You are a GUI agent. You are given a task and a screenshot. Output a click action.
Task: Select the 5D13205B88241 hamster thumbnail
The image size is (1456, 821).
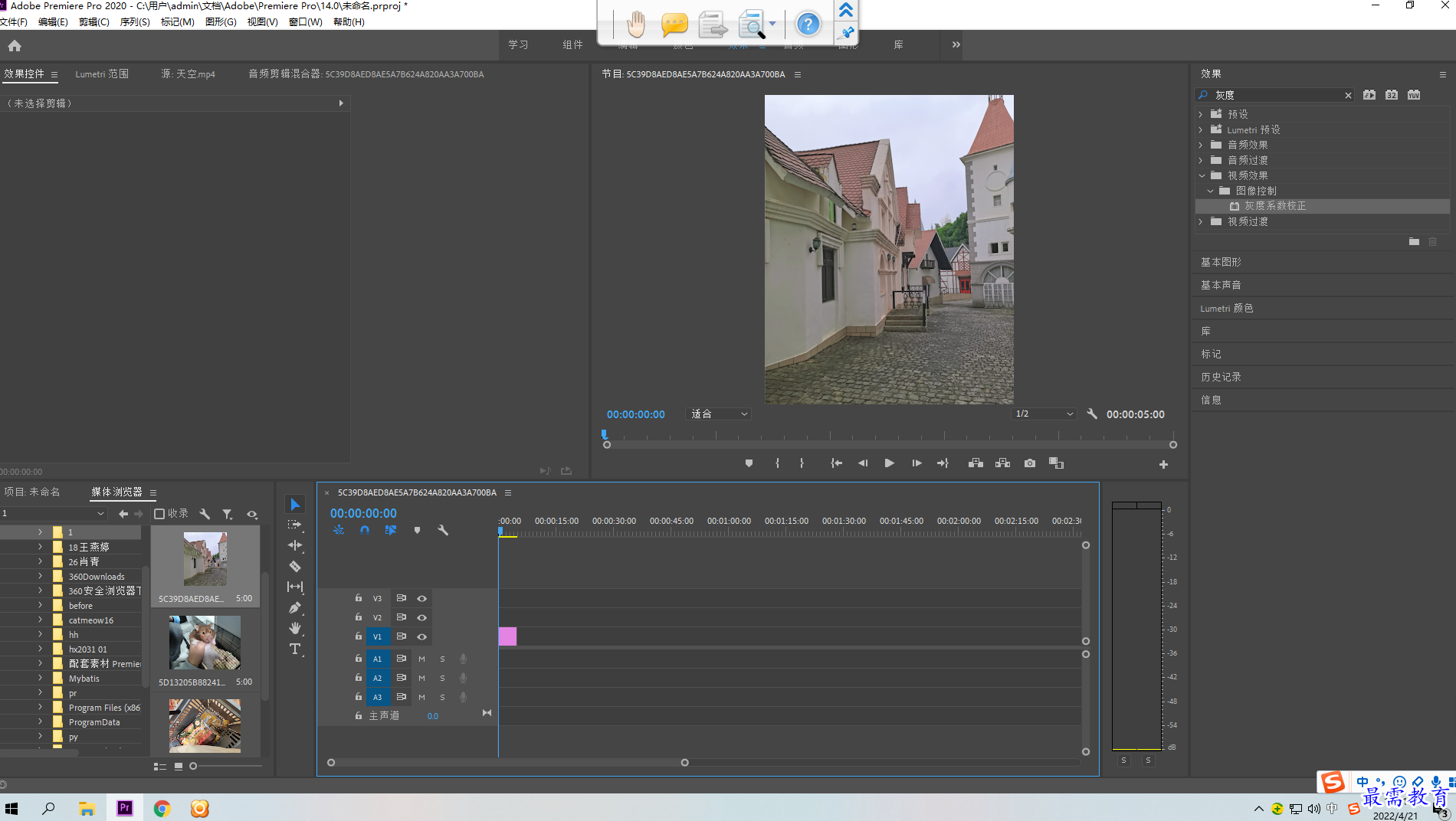pyautogui.click(x=205, y=643)
